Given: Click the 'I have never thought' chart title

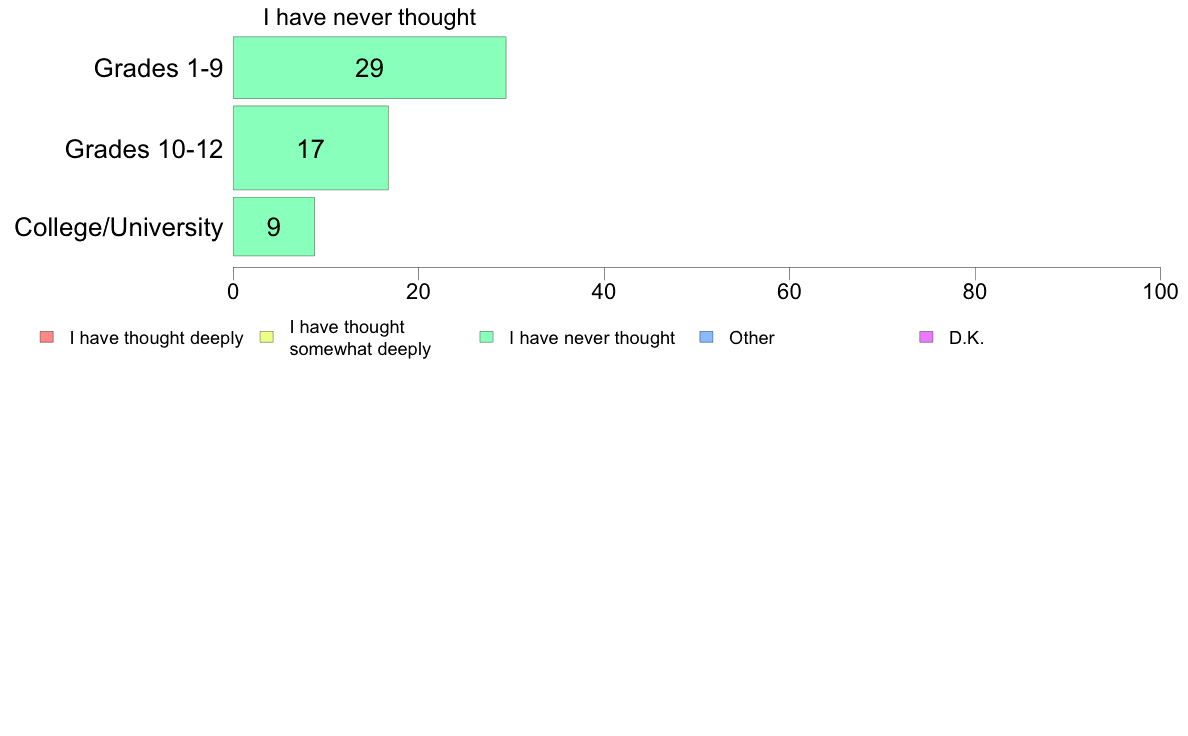Looking at the screenshot, I should [370, 17].
